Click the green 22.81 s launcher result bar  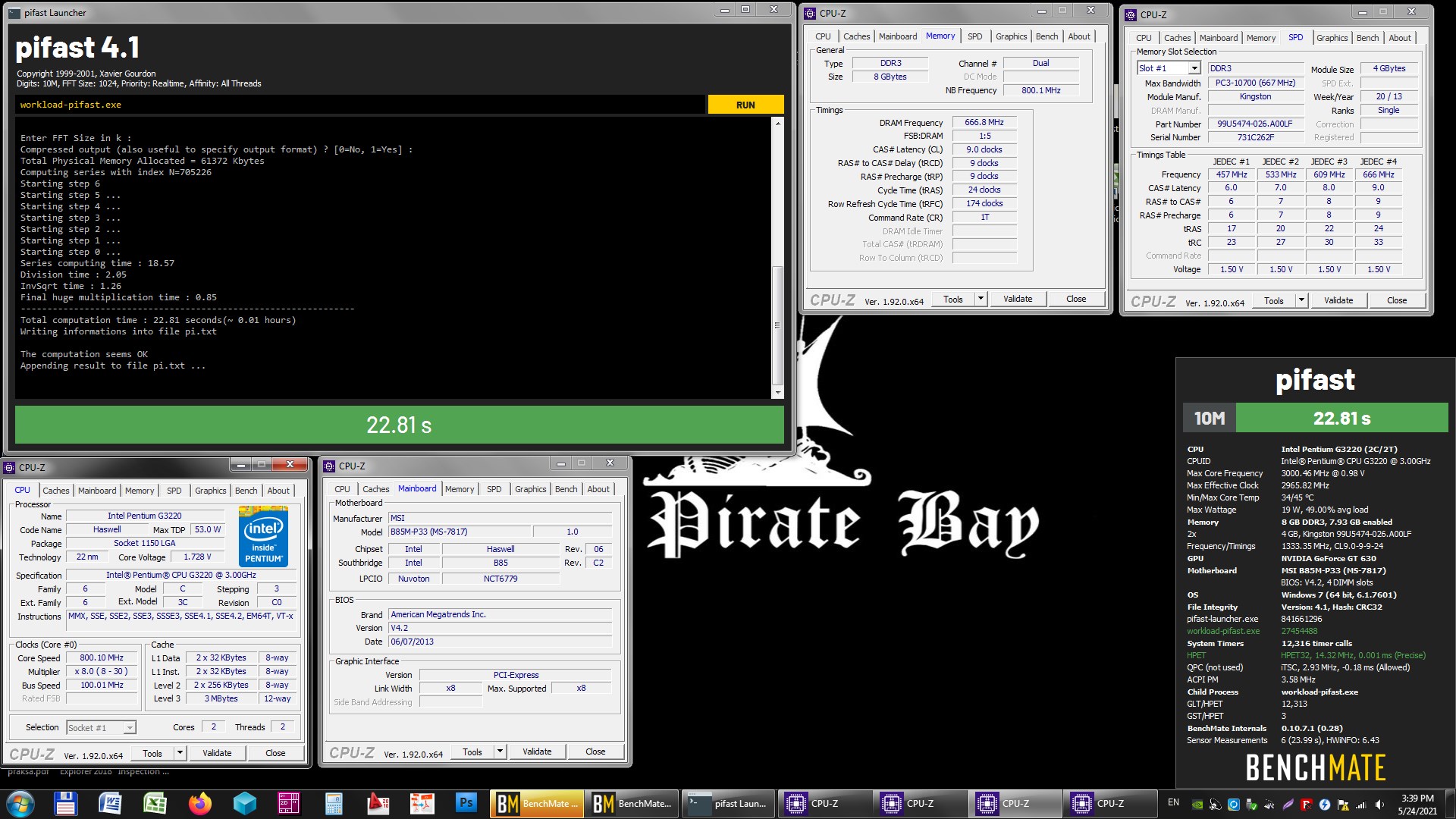[x=400, y=425]
